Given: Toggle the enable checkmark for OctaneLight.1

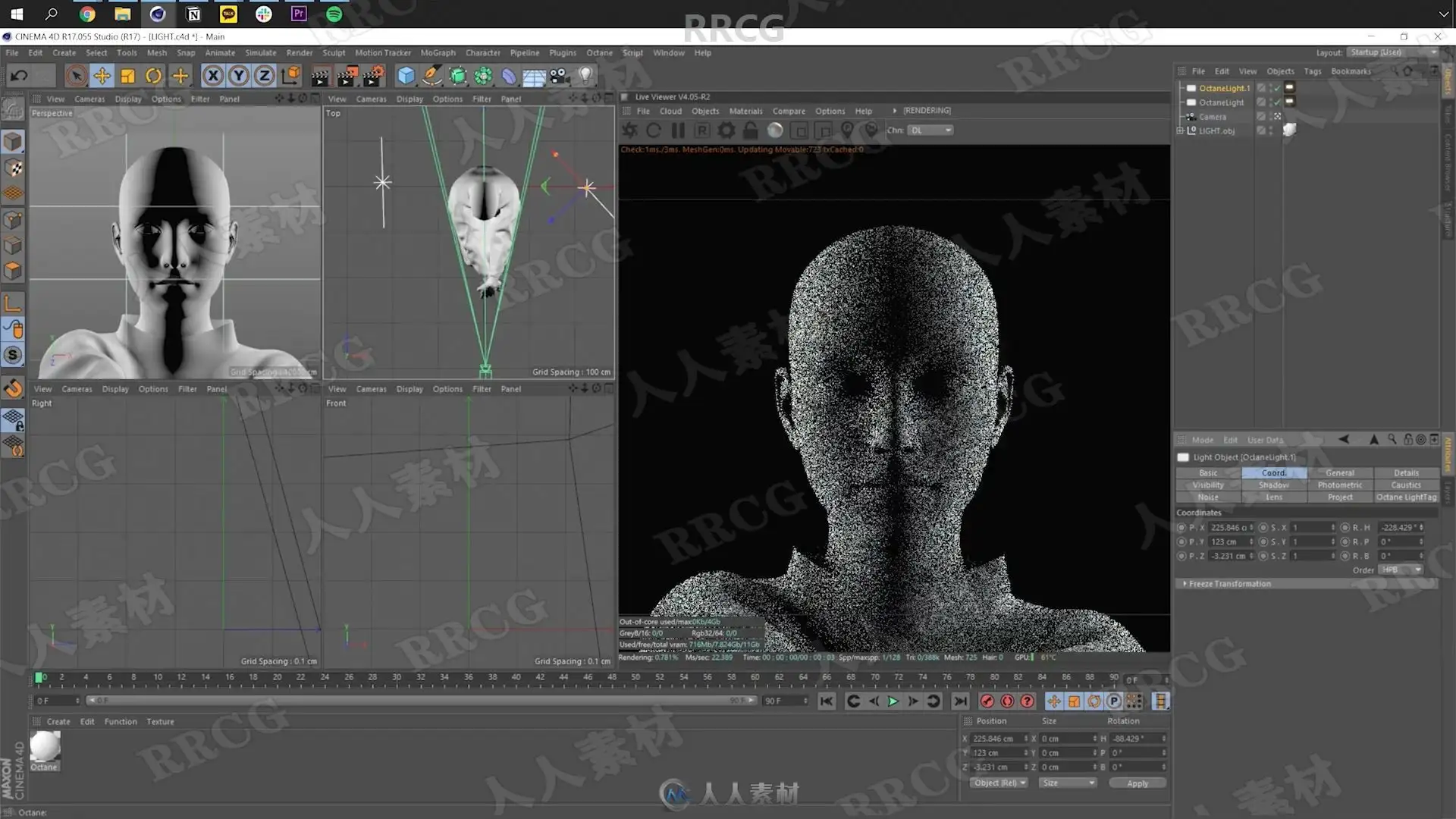Looking at the screenshot, I should [1277, 89].
